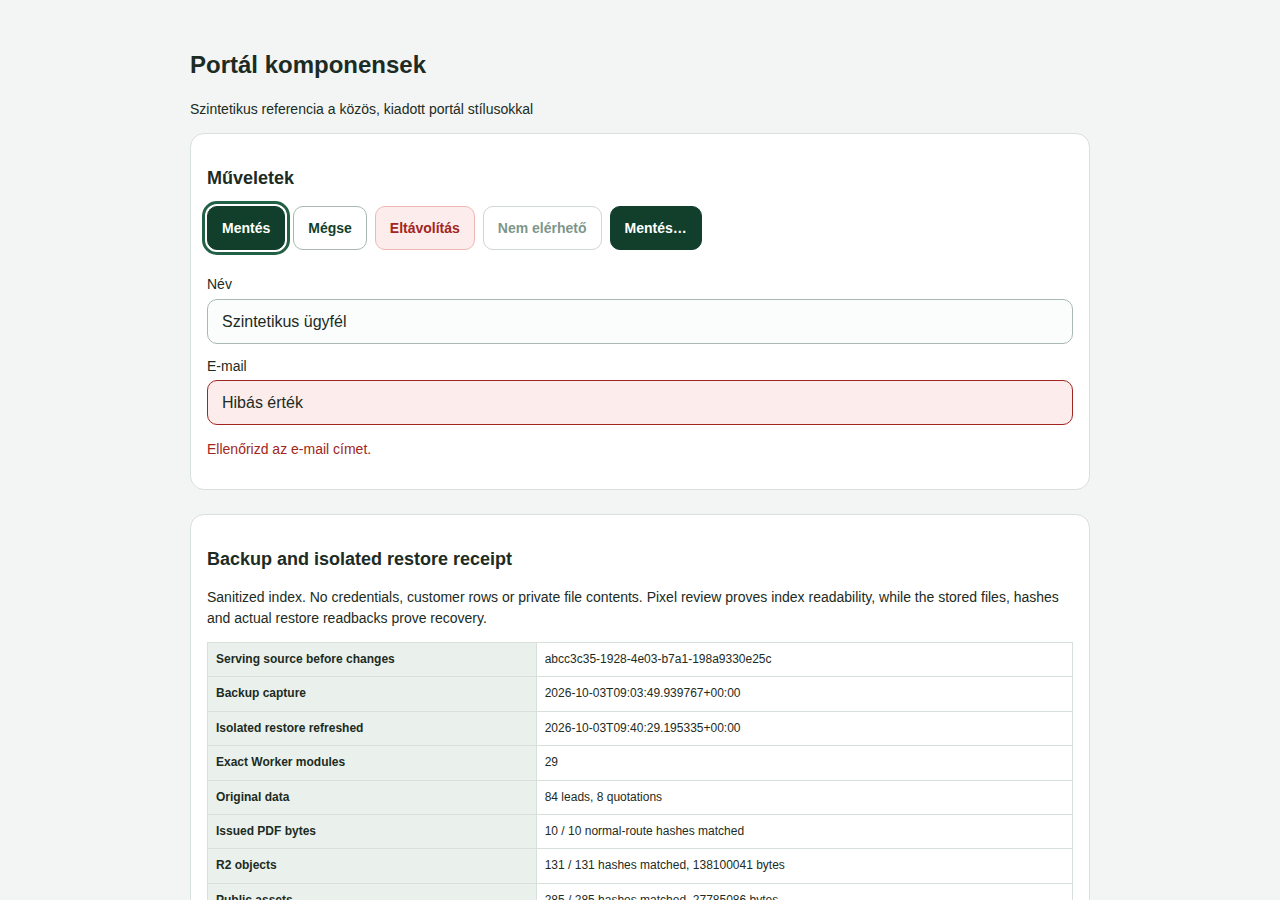The width and height of the screenshot is (1280, 900).
Task: Focus the E-mail input with error
Action: (x=640, y=402)
